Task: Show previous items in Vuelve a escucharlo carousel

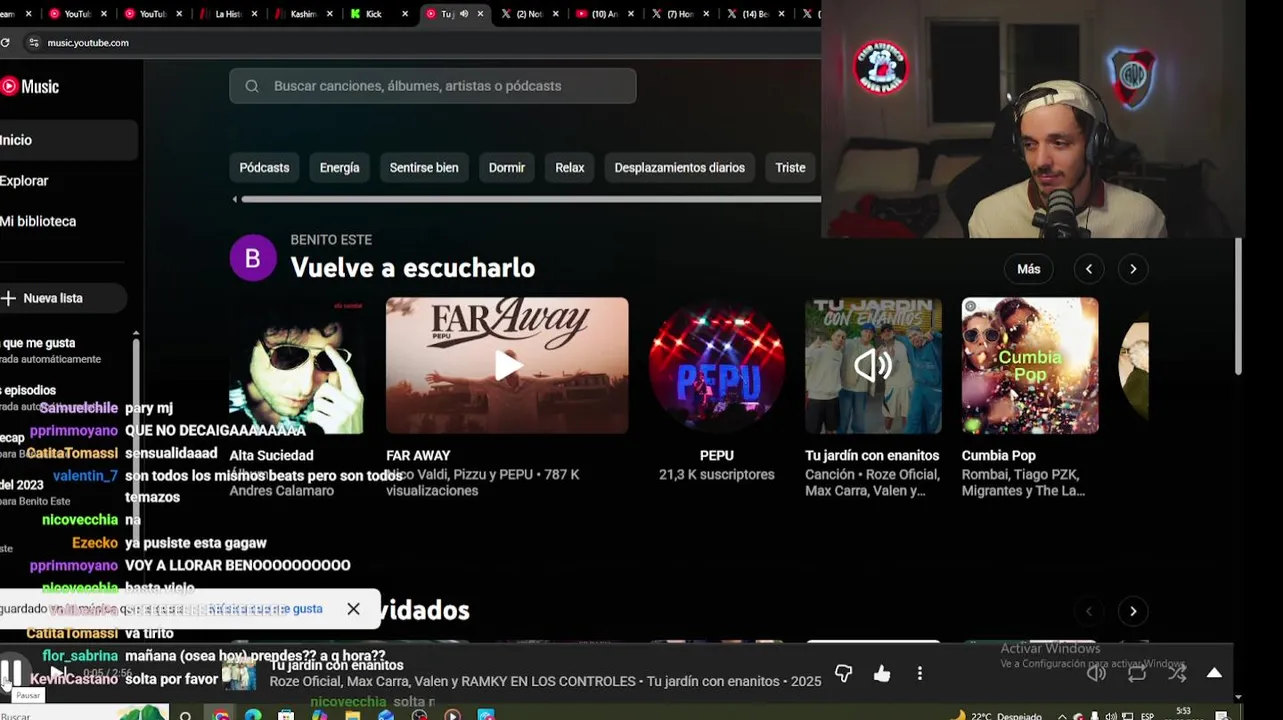Action: tap(1089, 269)
